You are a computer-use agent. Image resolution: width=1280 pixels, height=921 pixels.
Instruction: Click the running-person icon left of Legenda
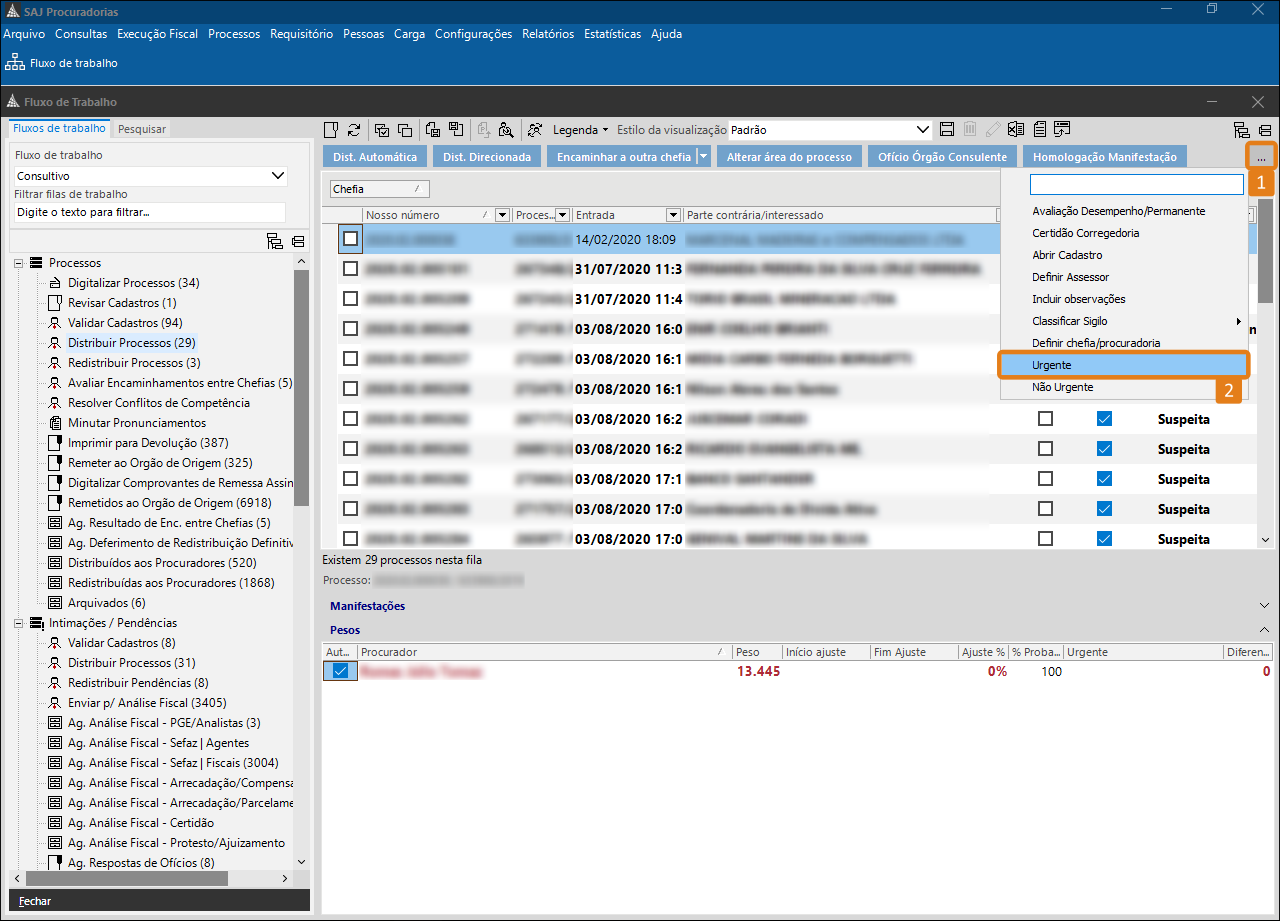[536, 129]
